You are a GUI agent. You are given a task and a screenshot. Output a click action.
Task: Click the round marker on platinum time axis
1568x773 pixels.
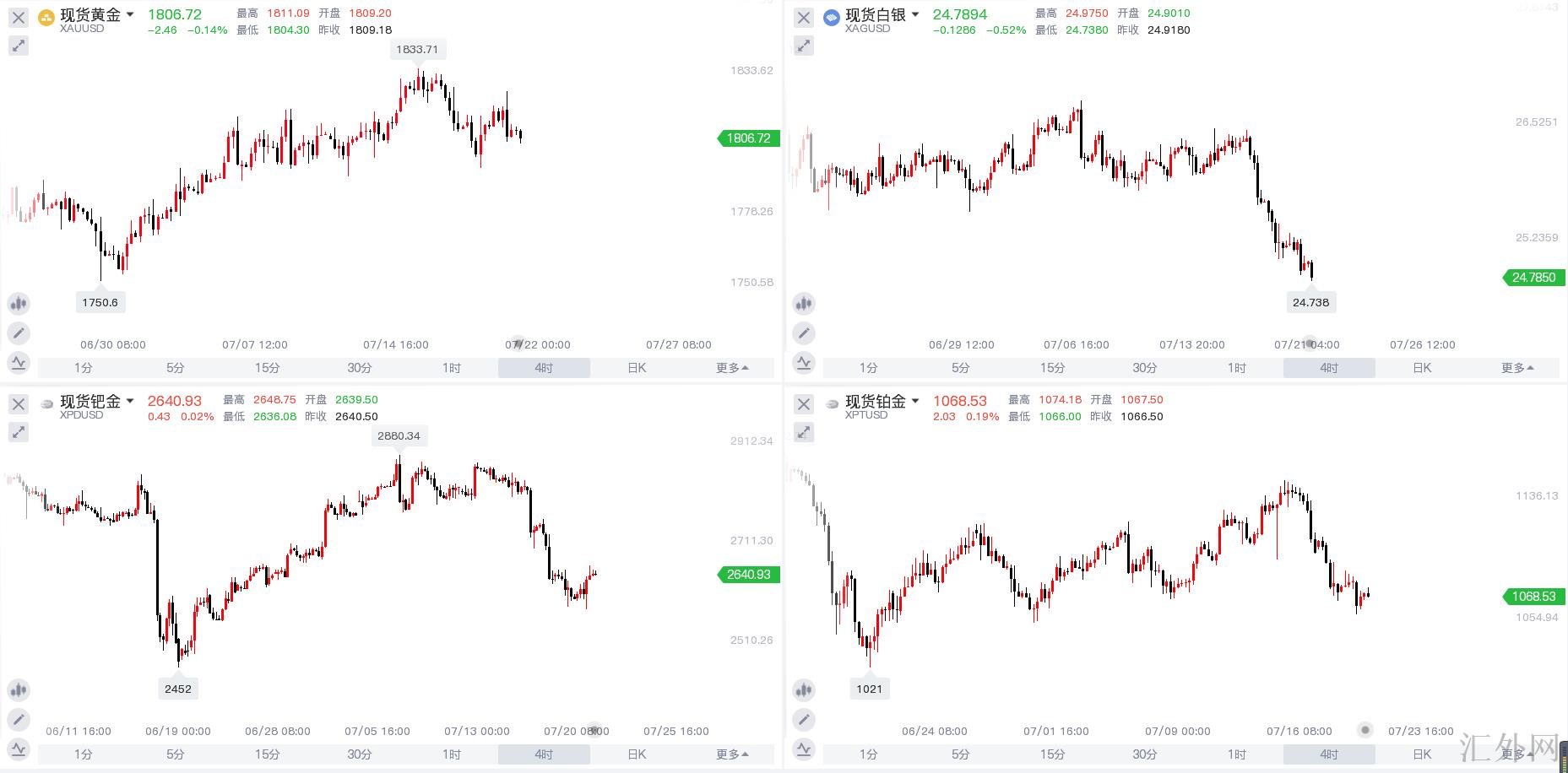tap(1365, 730)
